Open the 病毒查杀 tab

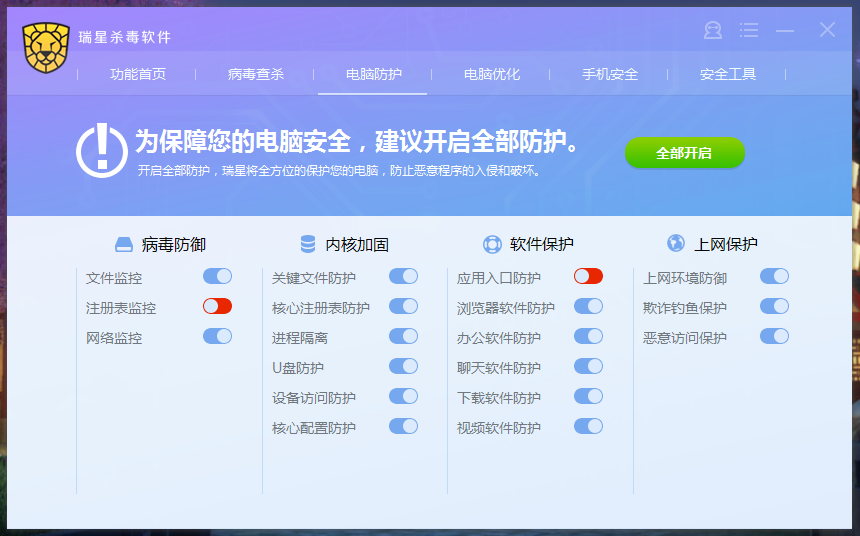pyautogui.click(x=256, y=74)
